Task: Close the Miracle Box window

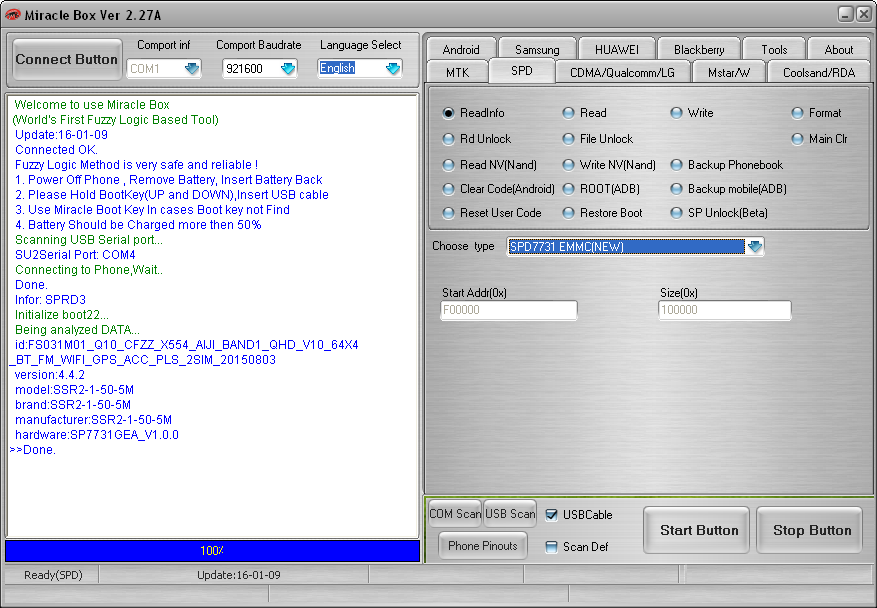Action: coord(864,15)
